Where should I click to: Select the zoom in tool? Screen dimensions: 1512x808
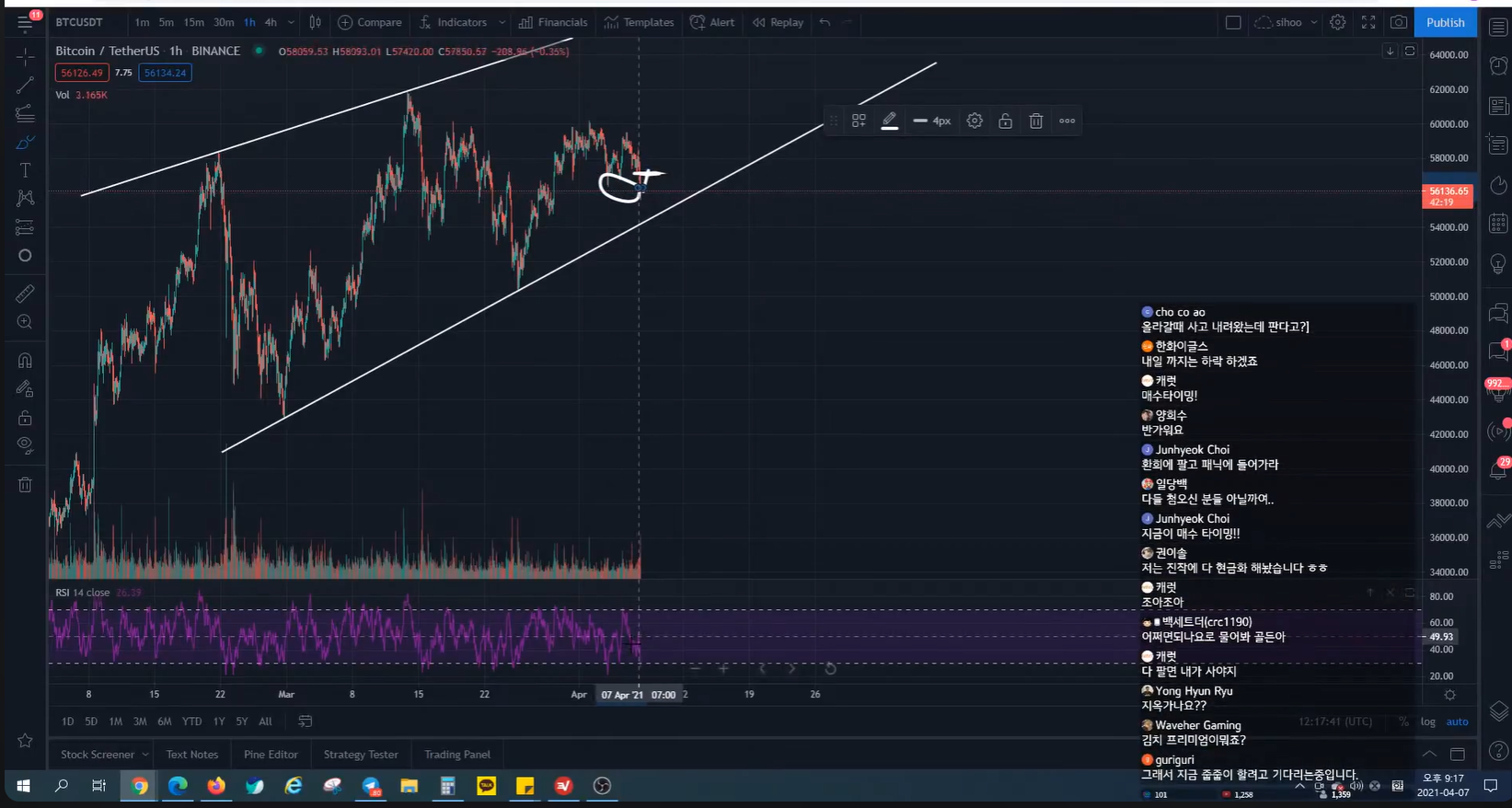click(25, 322)
